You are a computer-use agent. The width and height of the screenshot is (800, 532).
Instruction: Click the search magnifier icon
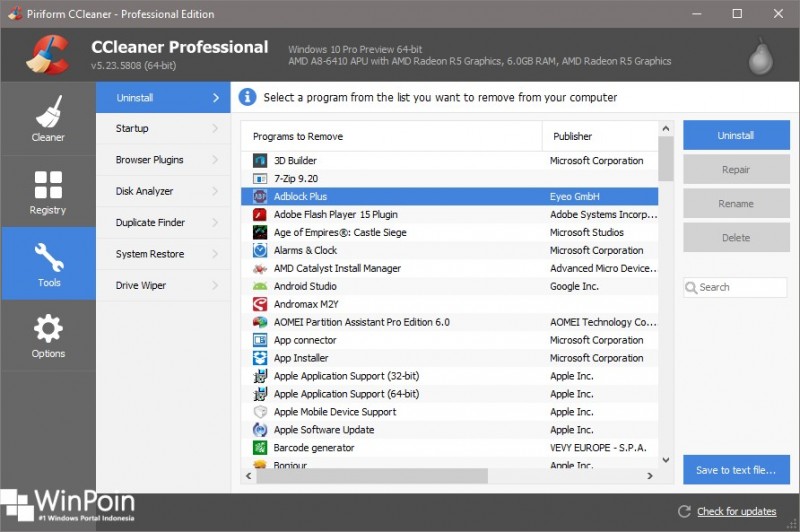(x=691, y=288)
